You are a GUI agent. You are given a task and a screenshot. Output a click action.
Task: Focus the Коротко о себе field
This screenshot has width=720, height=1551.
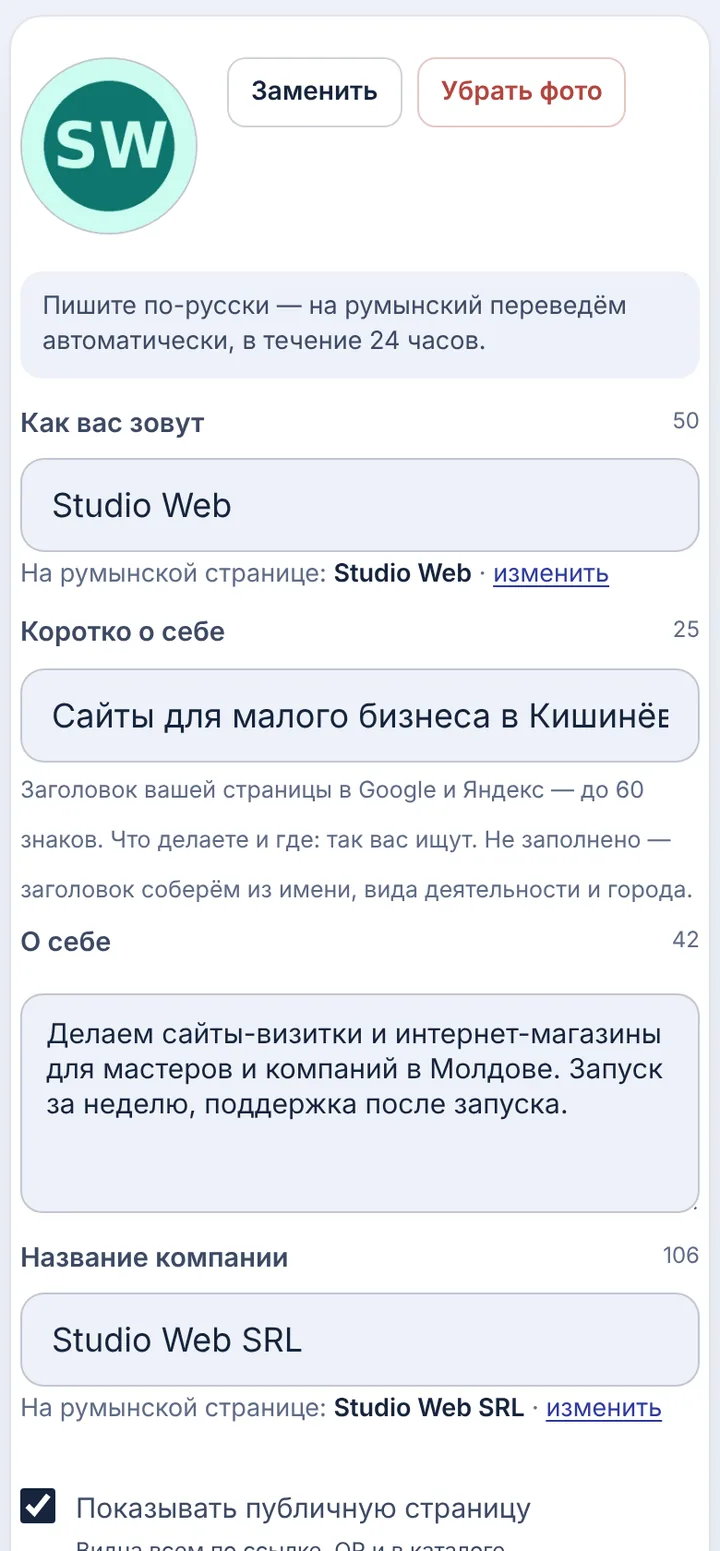tap(360, 716)
